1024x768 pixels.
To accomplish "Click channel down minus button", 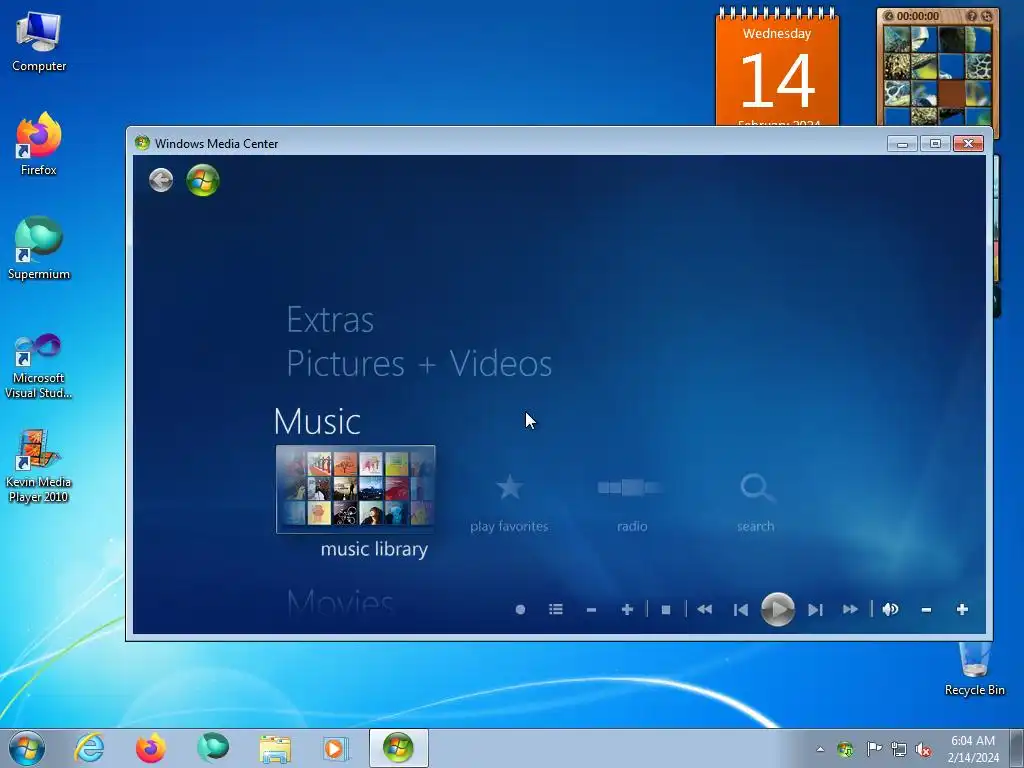I will (x=591, y=610).
